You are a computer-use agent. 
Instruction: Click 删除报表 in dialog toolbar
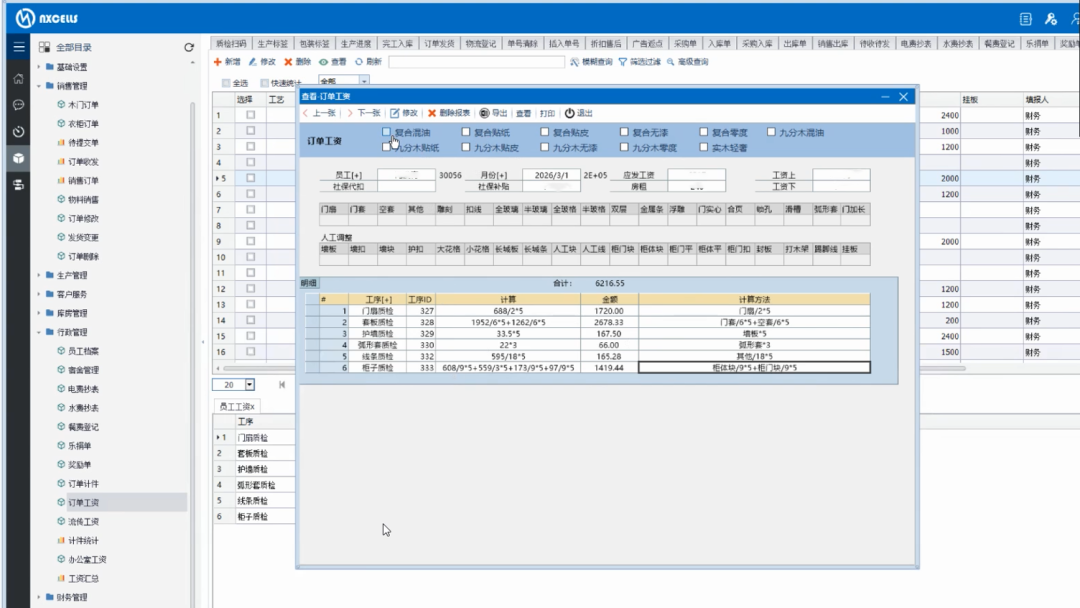(x=448, y=113)
